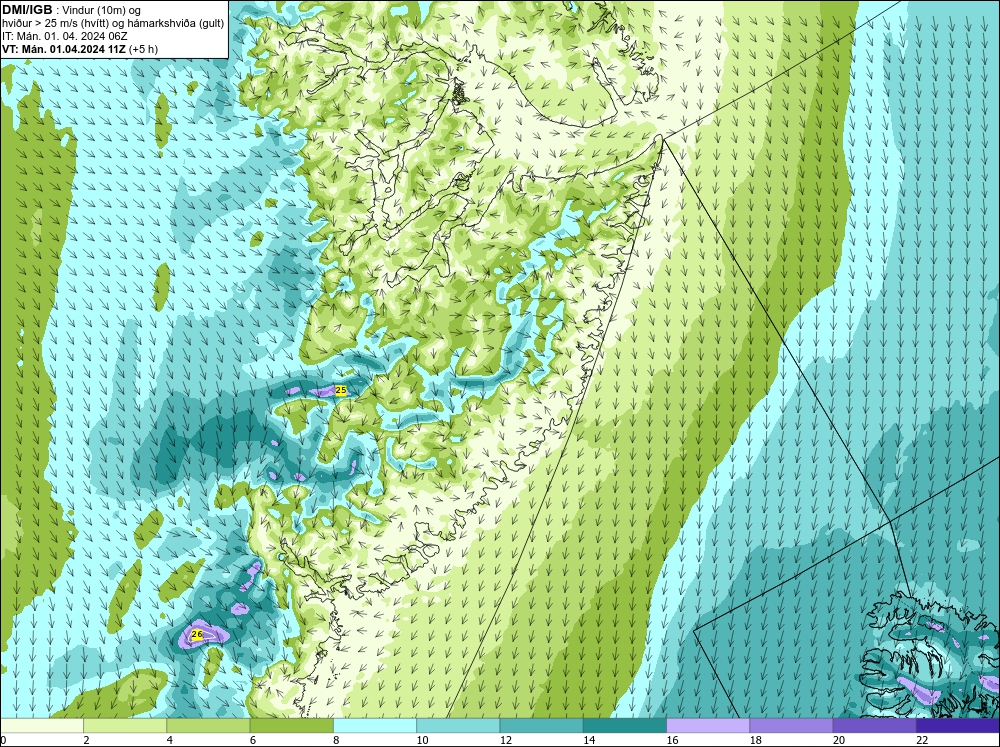Click the IT initialization time line
Image resolution: width=1000 pixels, height=747 pixels.
tap(64, 36)
